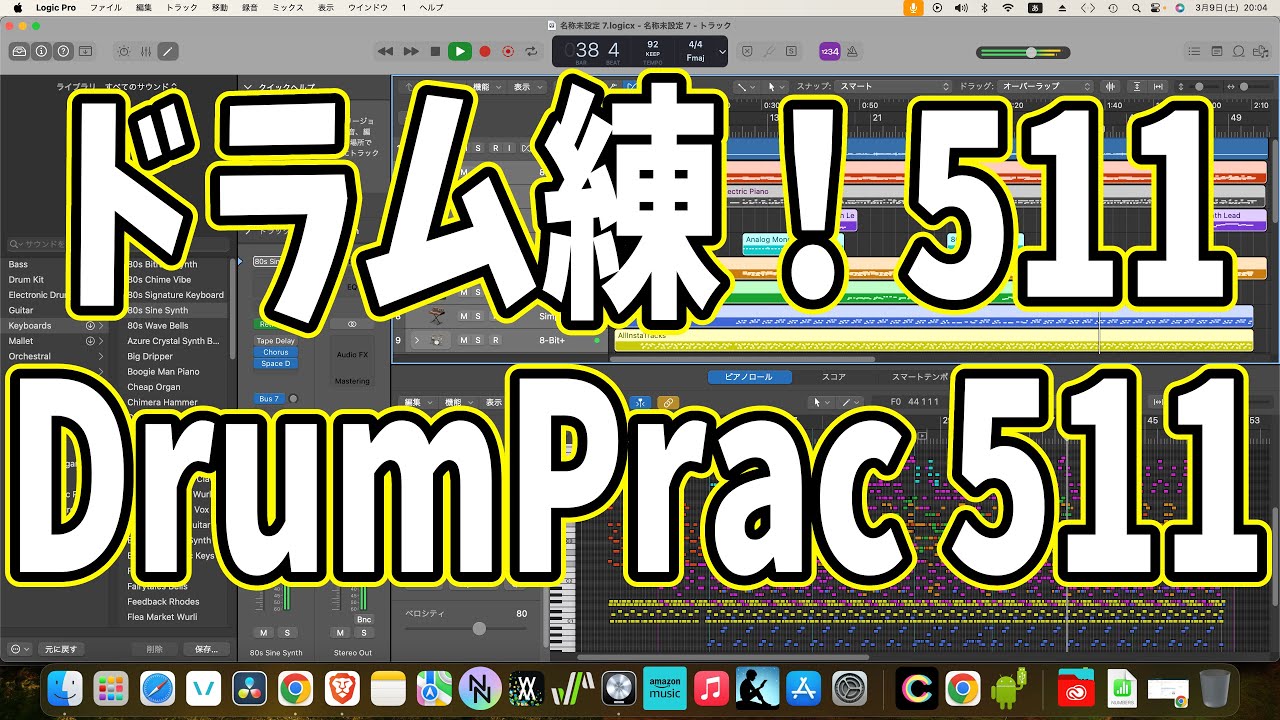Image resolution: width=1280 pixels, height=720 pixels.
Task: Click the 保存... button in library
Action: pos(207,649)
